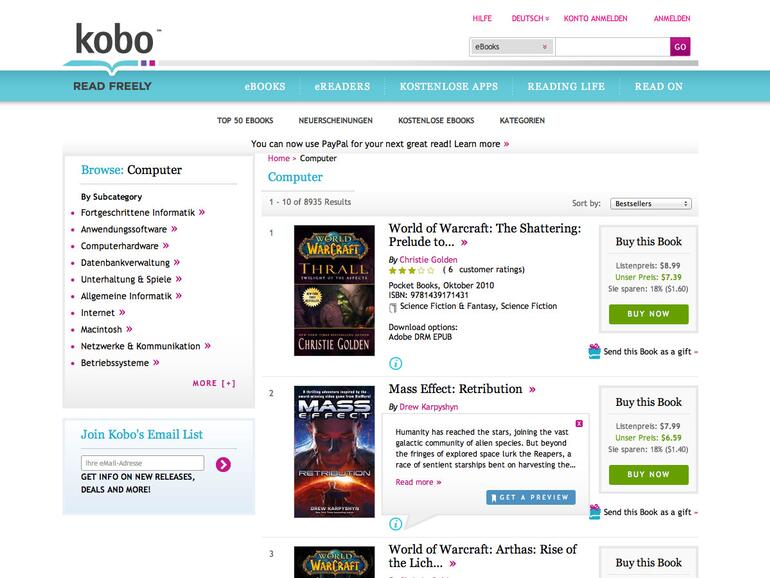Viewport: 770px width, 578px height.
Task: Close the Mass Effect description popup
Action: coord(579,424)
